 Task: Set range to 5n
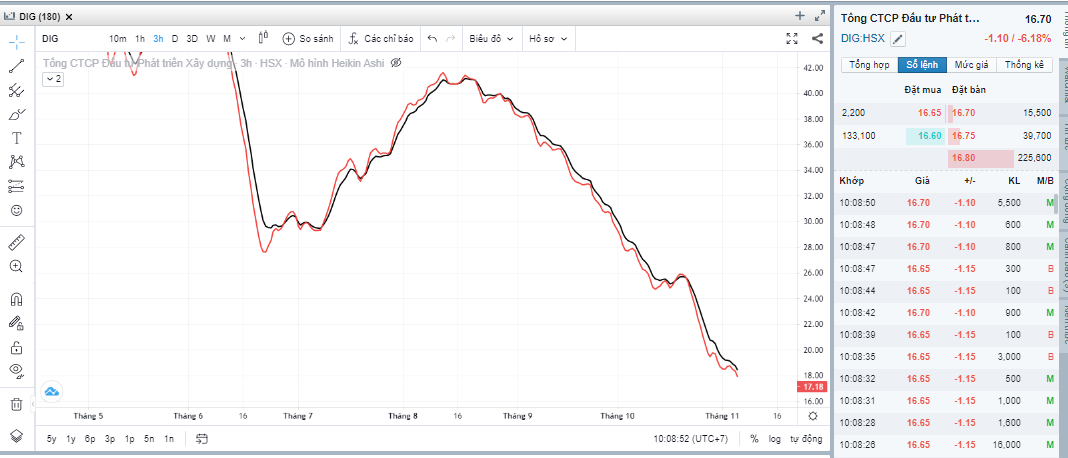149,439
